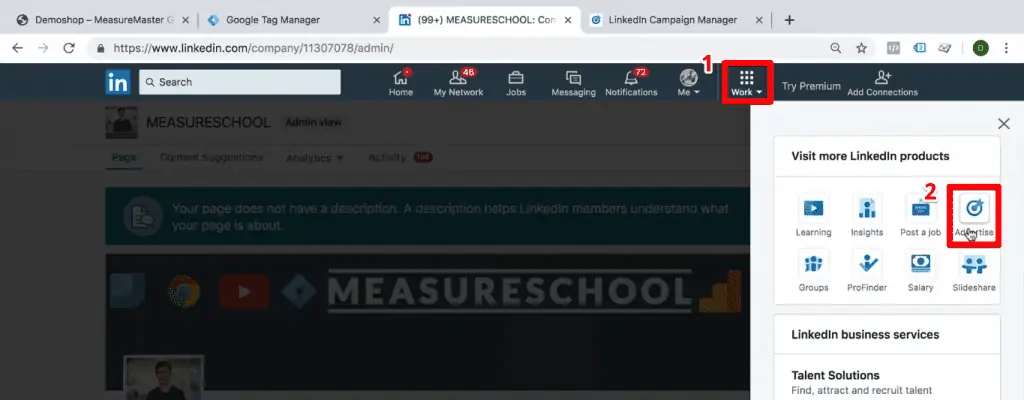Image resolution: width=1024 pixels, height=400 pixels.
Task: Open the Content Suggestions tab
Action: tap(212, 158)
